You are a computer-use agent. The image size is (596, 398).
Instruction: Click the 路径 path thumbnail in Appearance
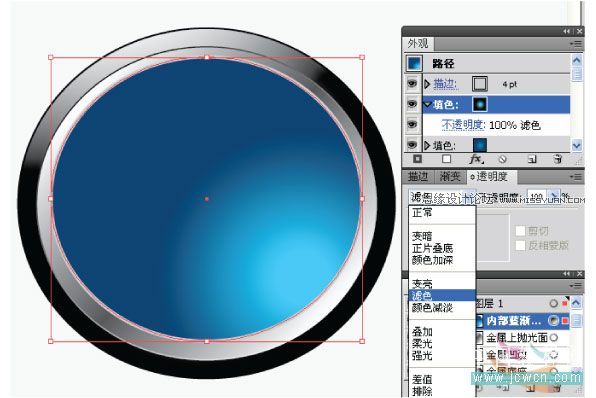pyautogui.click(x=414, y=63)
